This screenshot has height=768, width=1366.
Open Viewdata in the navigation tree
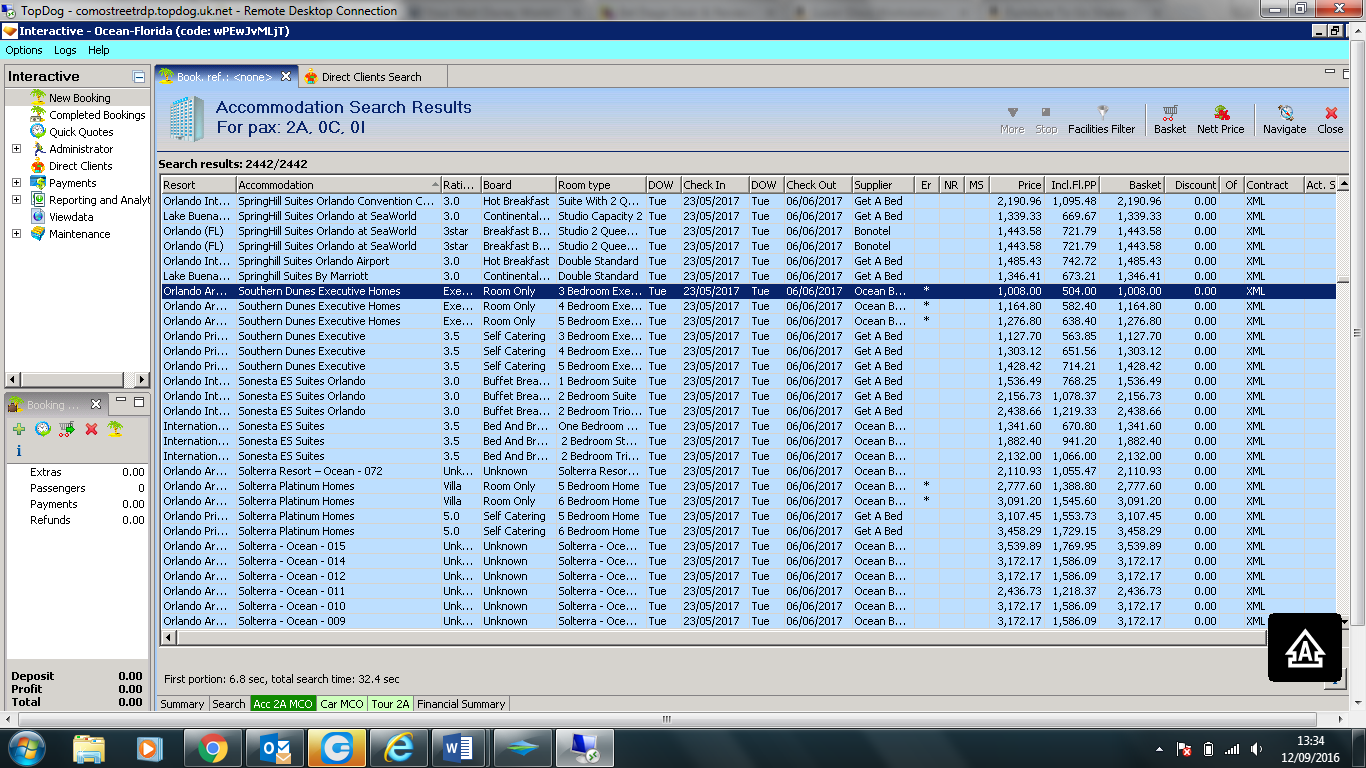tap(71, 217)
